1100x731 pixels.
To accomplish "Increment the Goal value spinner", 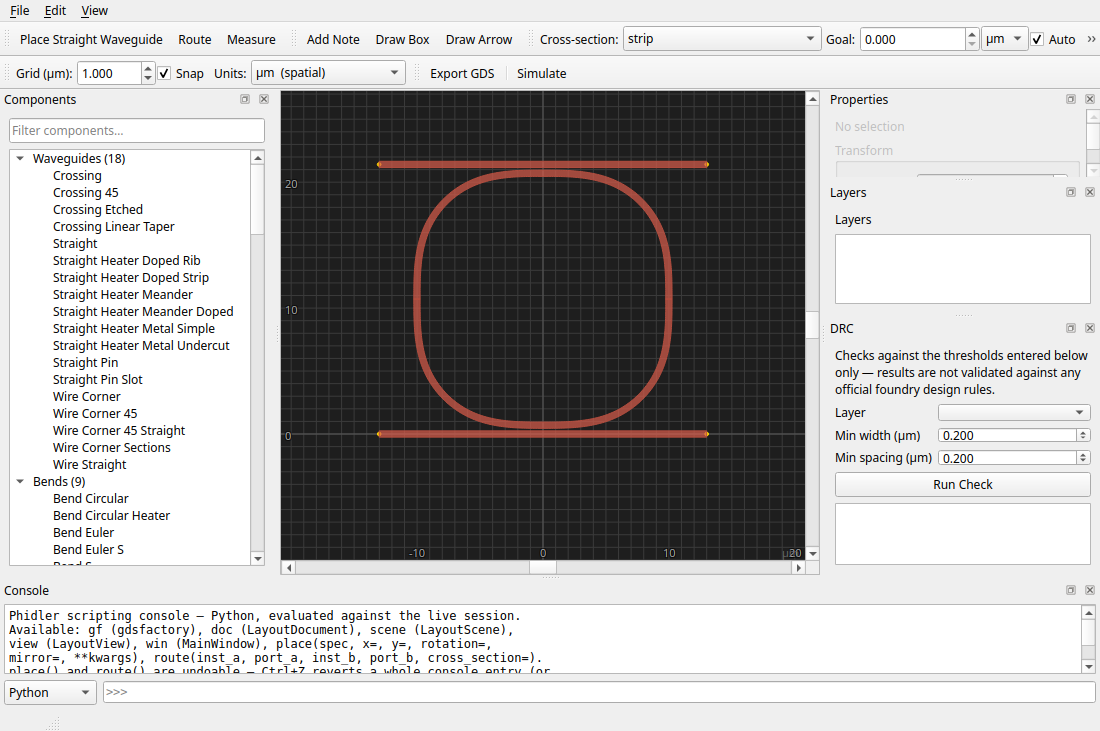I will click(972, 34).
